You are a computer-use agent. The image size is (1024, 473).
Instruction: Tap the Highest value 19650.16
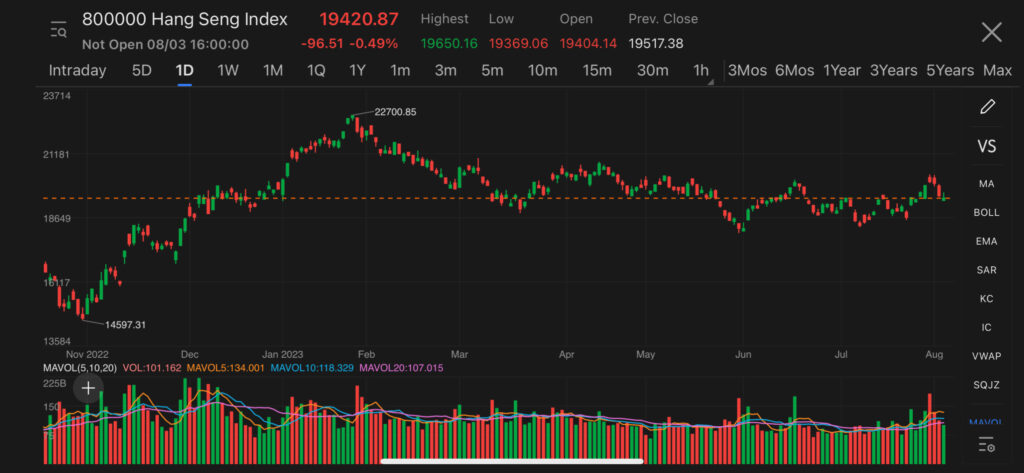(x=449, y=44)
